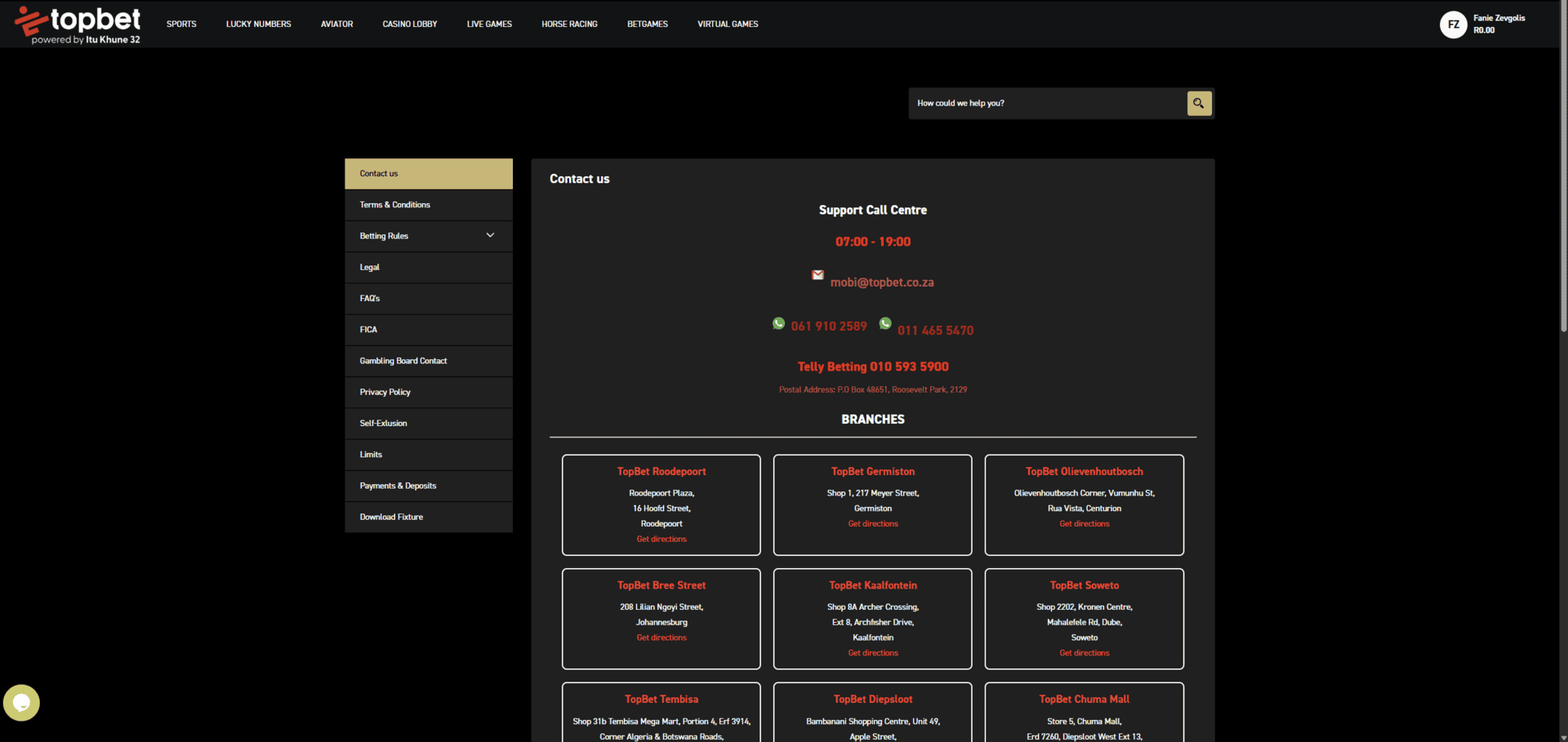1568x742 pixels.
Task: Expand the Betting Rules chevron
Action: coord(490,235)
